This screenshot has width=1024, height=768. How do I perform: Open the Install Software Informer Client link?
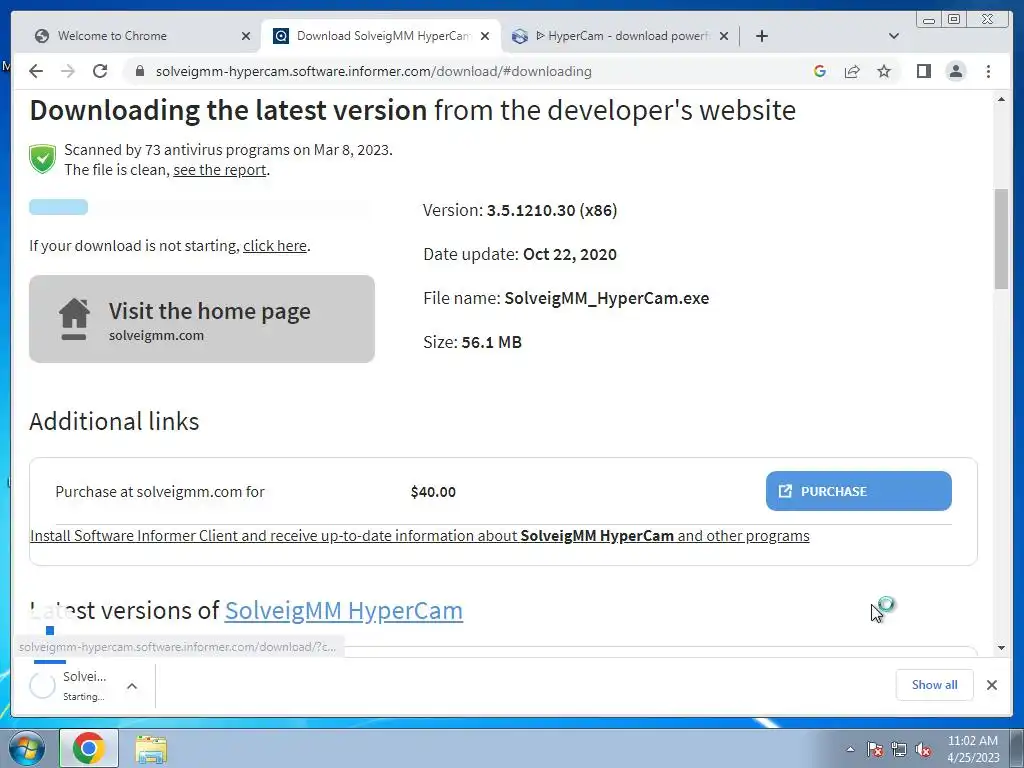pyautogui.click(x=420, y=536)
